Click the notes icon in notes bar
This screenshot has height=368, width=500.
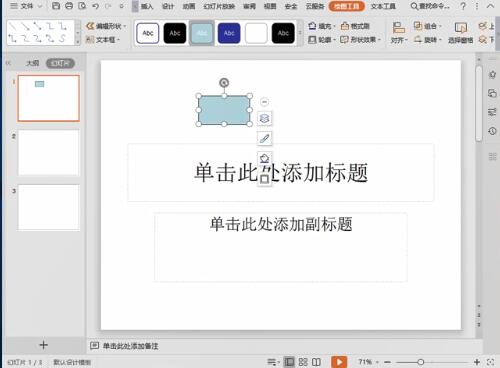[94, 346]
